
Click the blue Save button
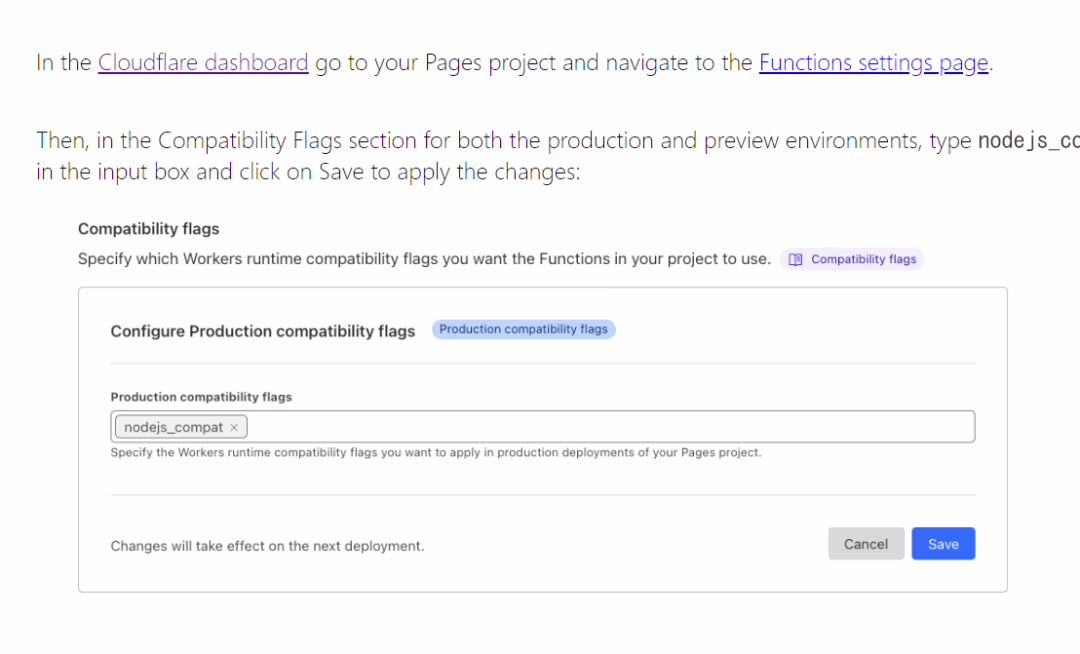pos(943,544)
